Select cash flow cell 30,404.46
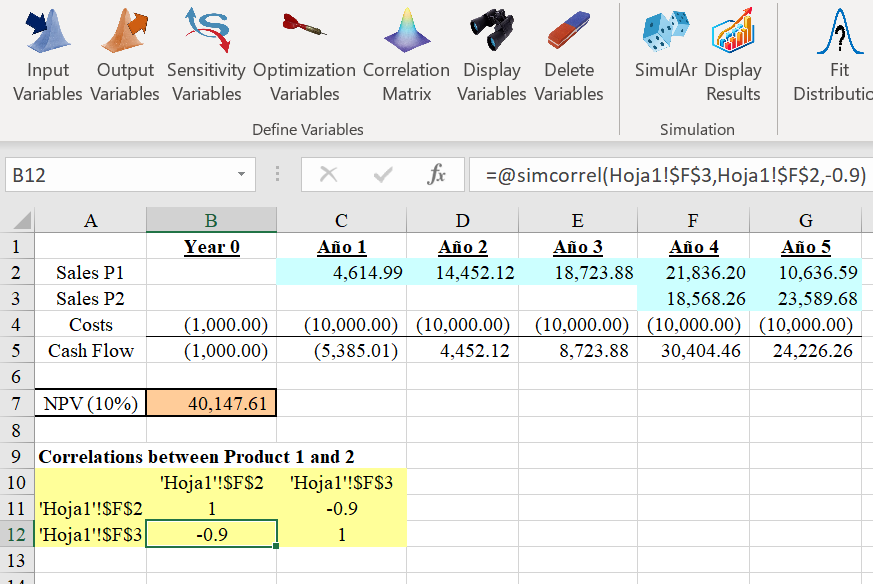The image size is (873, 584). 693,351
